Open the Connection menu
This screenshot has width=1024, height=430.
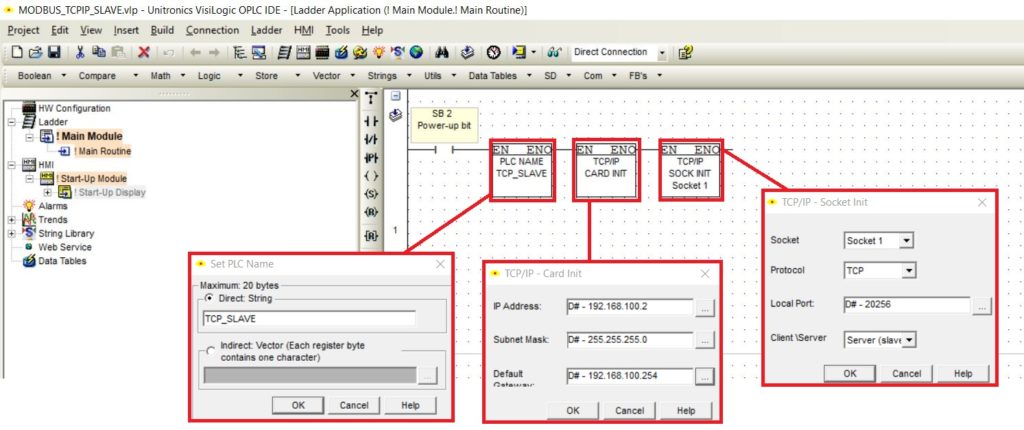(212, 30)
